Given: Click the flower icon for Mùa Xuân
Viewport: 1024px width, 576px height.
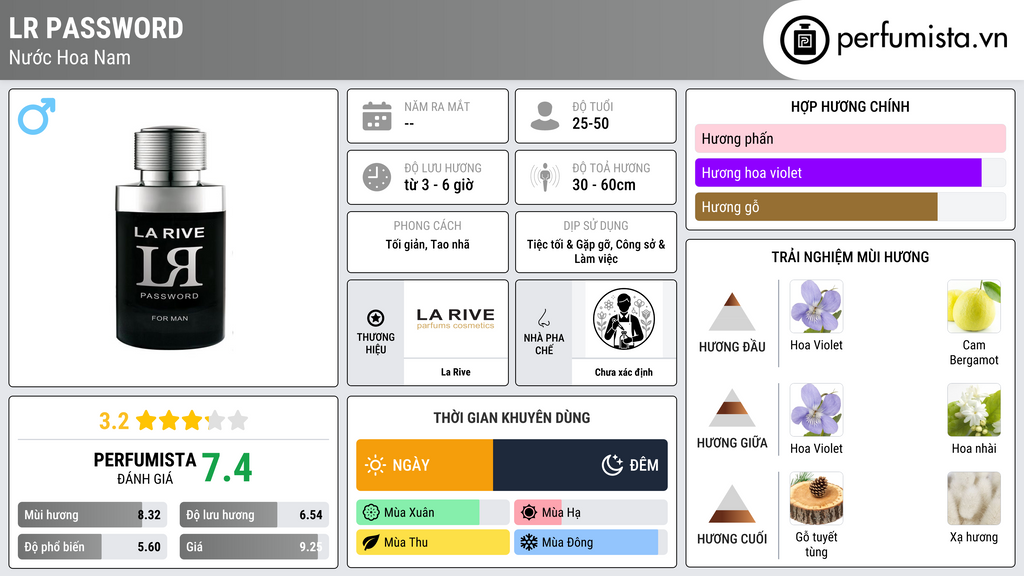Looking at the screenshot, I should click(371, 513).
